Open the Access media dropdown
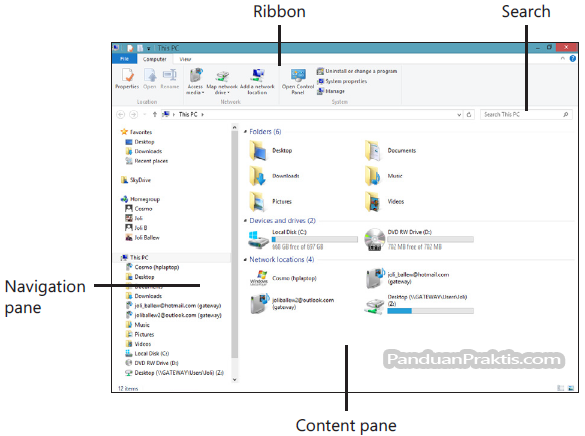This screenshot has height=436, width=585. coord(195,81)
